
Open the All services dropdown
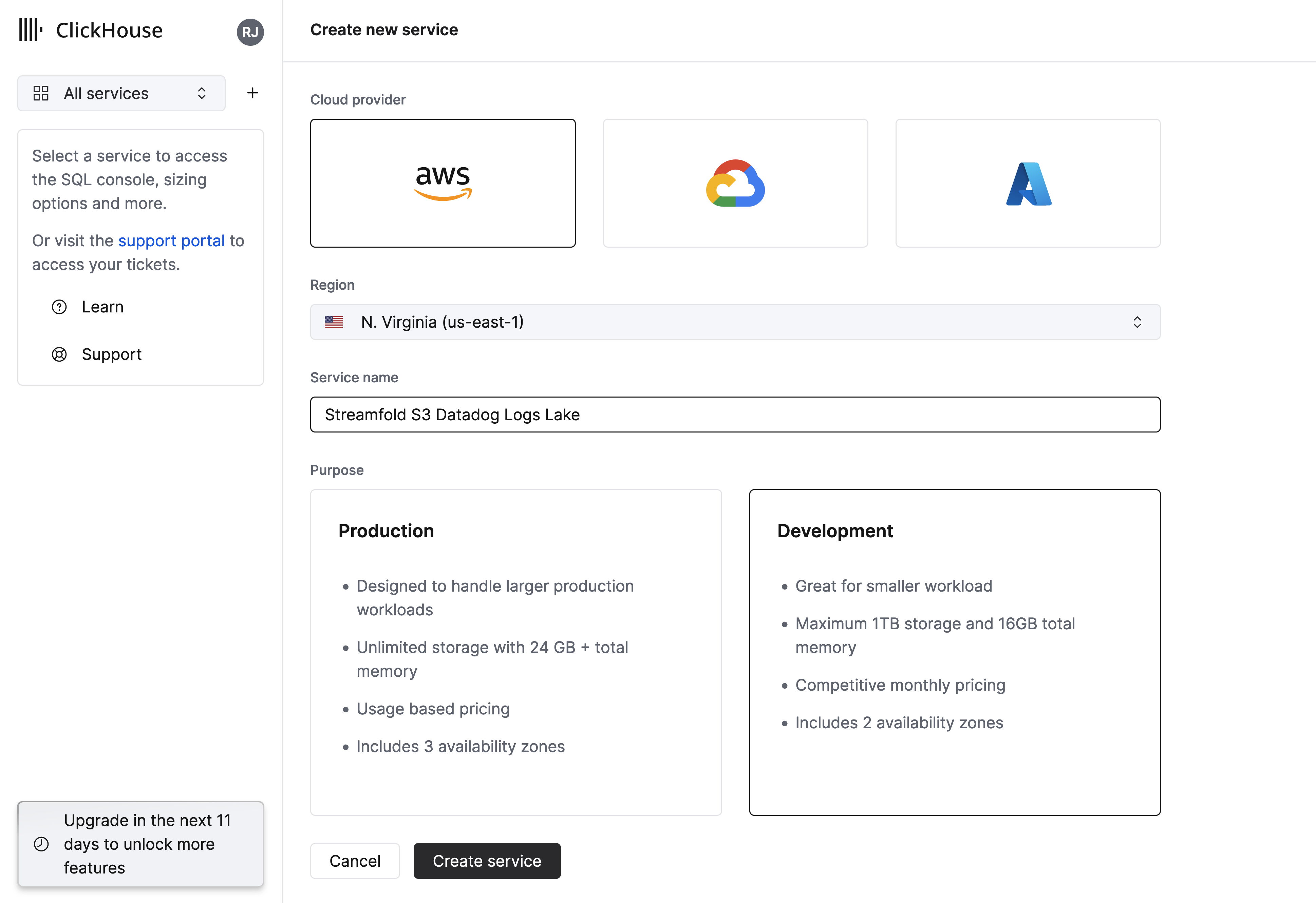coord(121,93)
